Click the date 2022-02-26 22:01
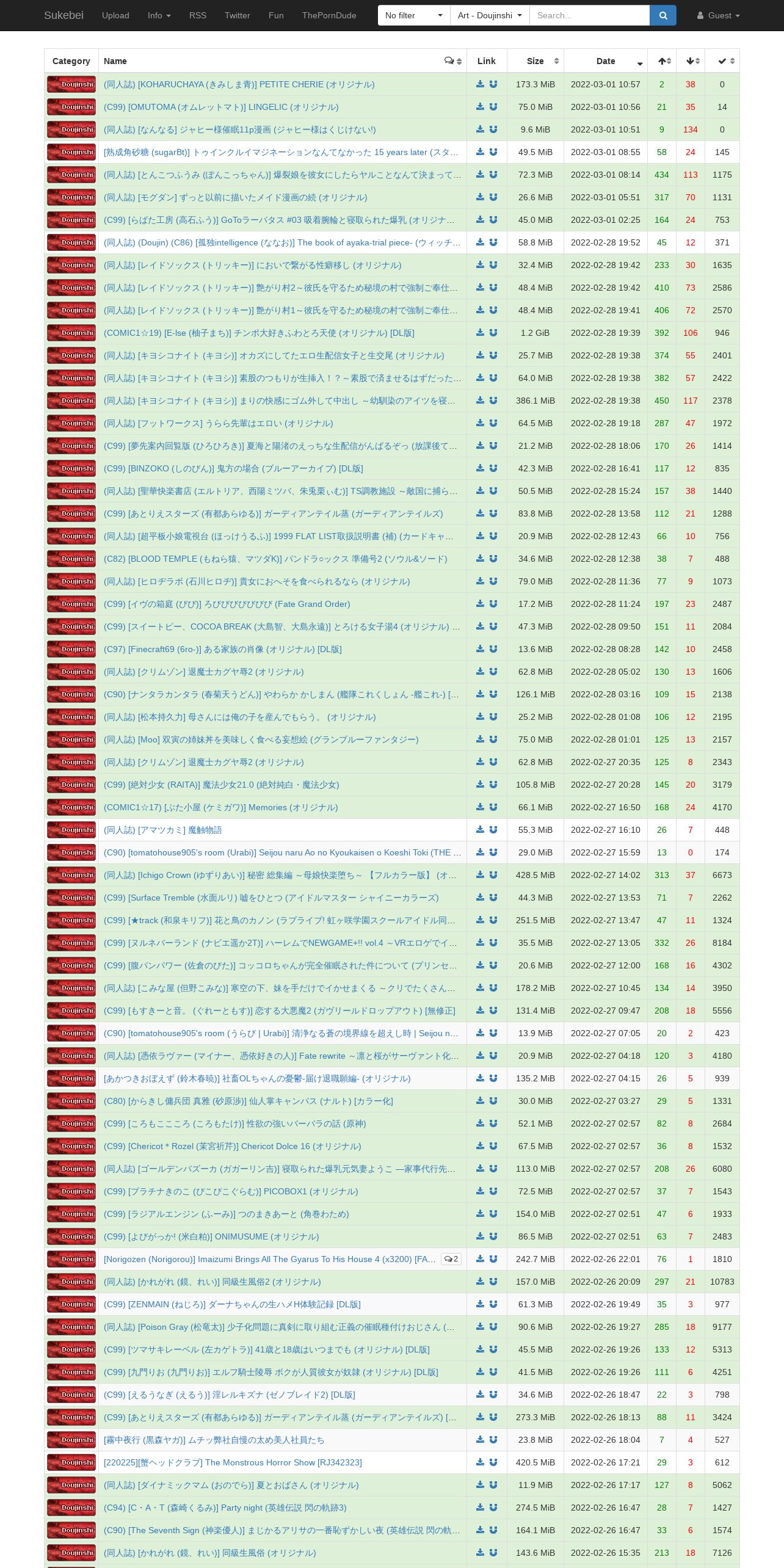This screenshot has width=784, height=1568. [x=606, y=1259]
